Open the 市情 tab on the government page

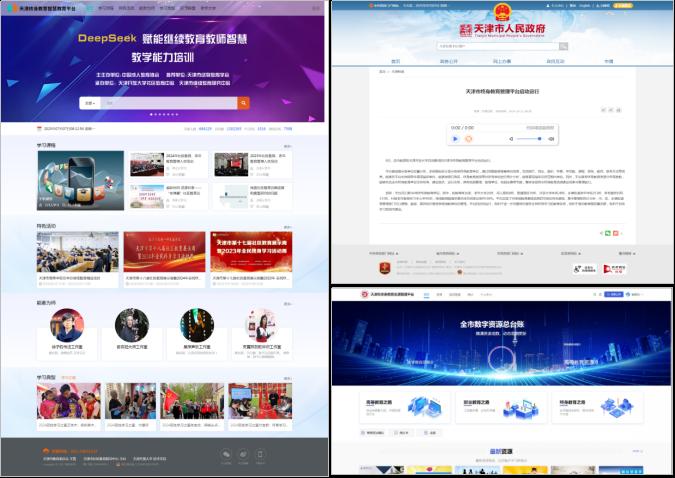[x=608, y=61]
